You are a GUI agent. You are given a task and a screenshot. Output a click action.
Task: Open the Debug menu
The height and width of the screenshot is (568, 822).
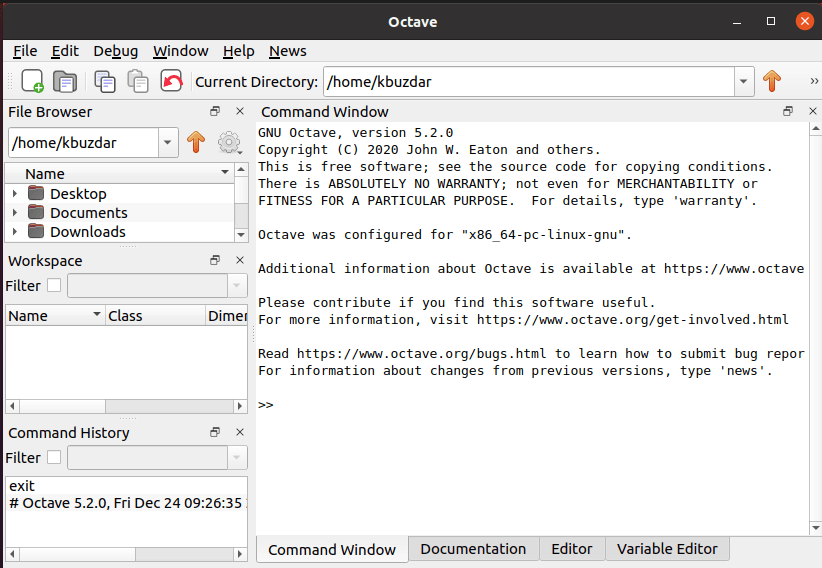tap(116, 51)
